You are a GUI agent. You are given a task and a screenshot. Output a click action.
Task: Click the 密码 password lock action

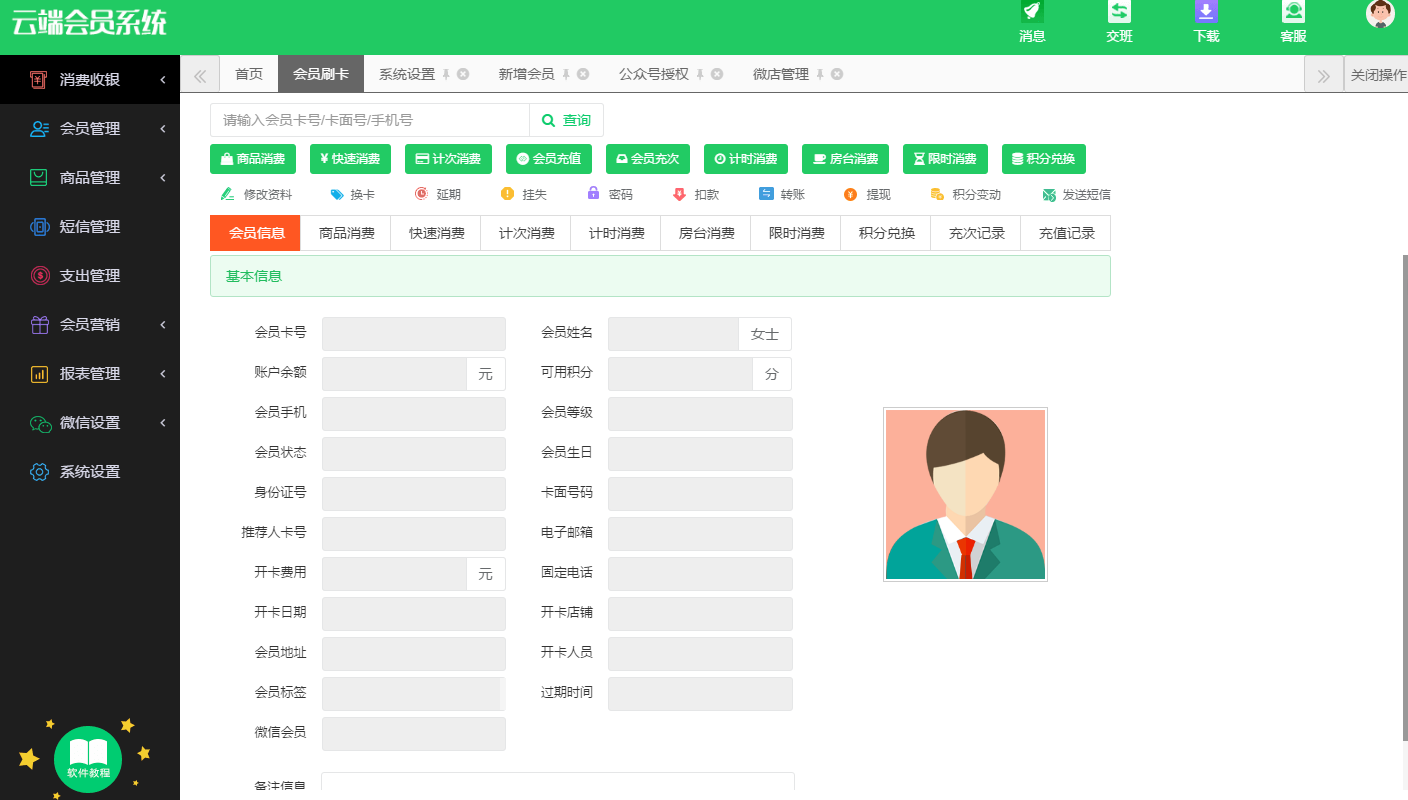610,195
